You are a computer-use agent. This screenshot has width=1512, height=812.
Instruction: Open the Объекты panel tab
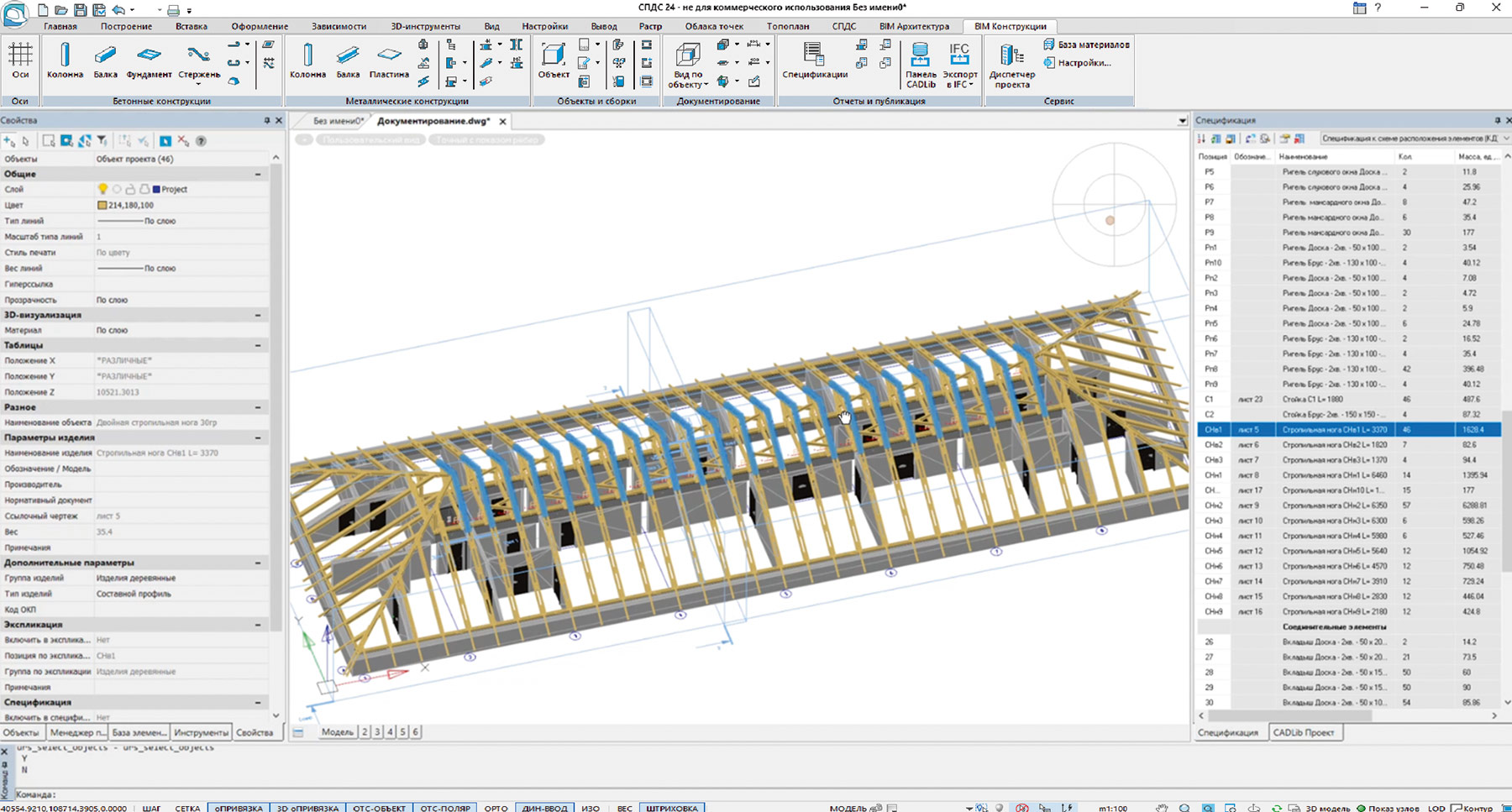pyautogui.click(x=20, y=732)
